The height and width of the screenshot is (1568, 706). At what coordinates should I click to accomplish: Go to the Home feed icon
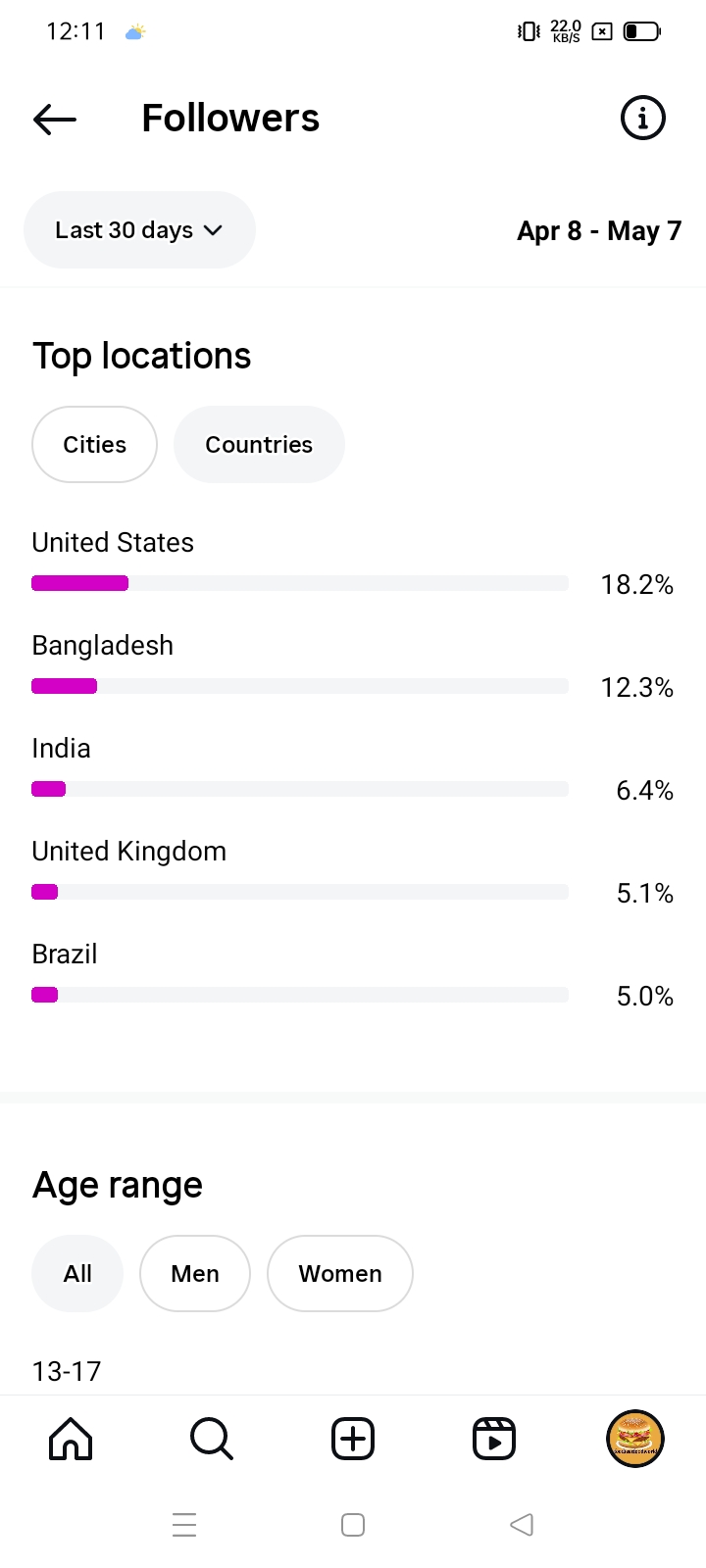click(71, 1439)
